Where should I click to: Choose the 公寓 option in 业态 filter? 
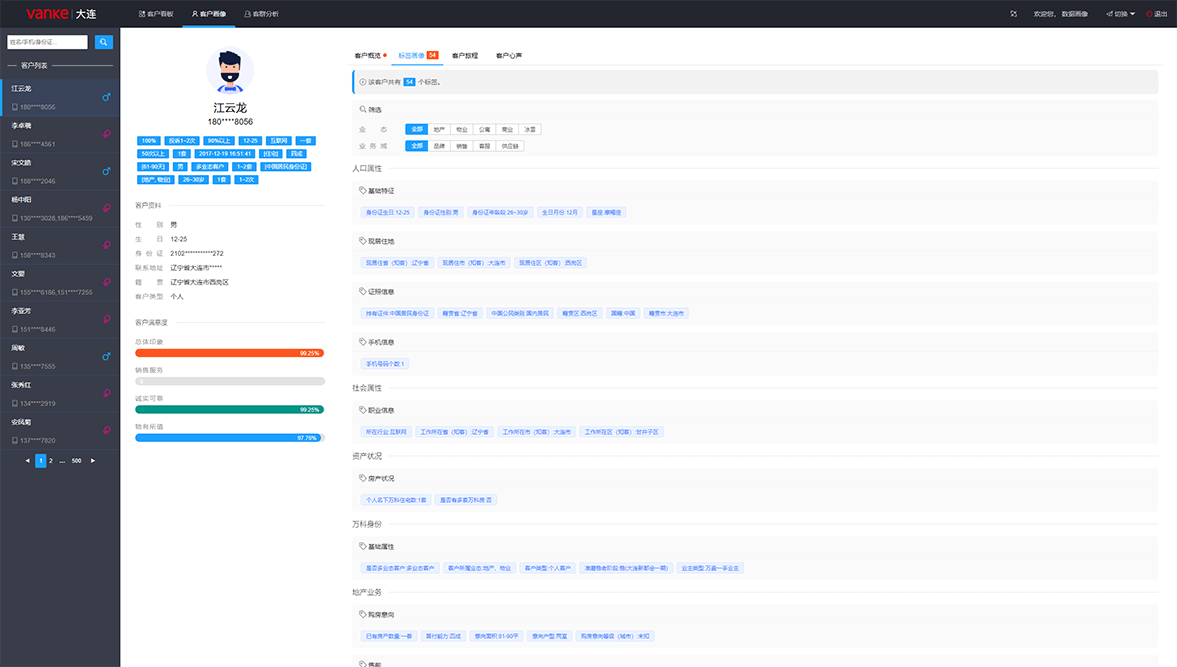pos(485,129)
